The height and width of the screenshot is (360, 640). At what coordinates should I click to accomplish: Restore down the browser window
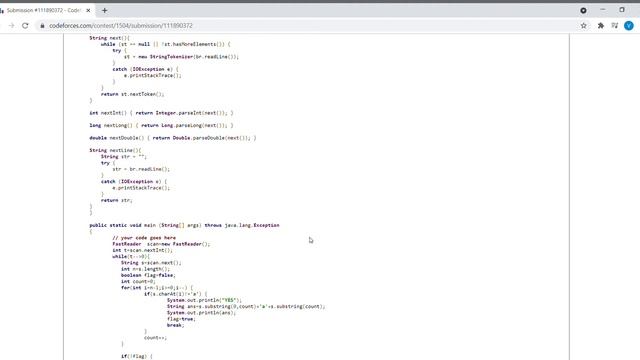pyautogui.click(x=622, y=10)
